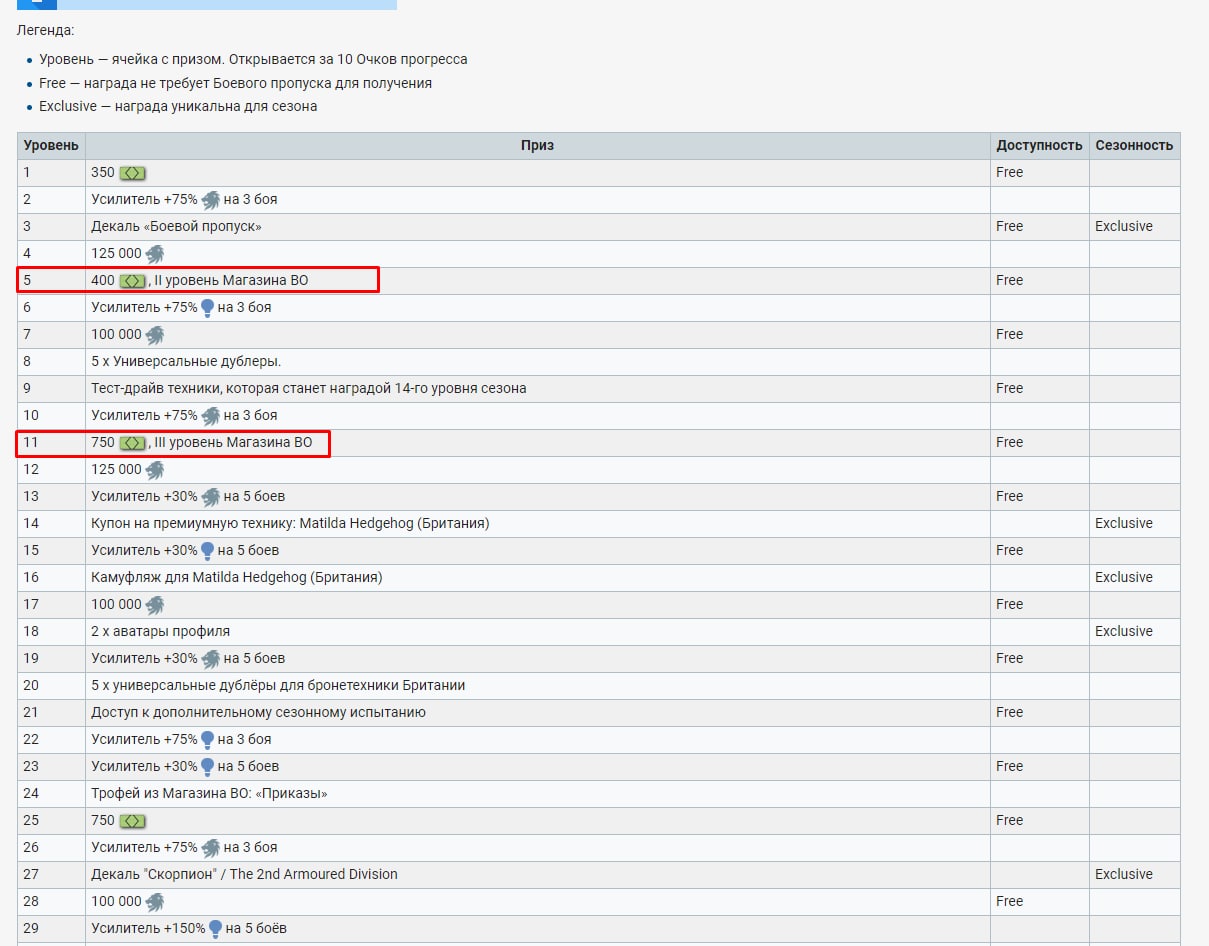Click the gold icon in level 1 row

[x=133, y=173]
